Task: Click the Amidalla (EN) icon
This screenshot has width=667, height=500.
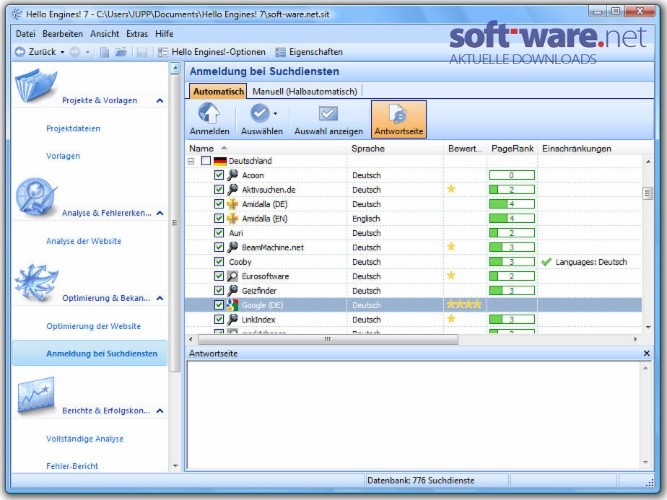Action: [x=232, y=219]
